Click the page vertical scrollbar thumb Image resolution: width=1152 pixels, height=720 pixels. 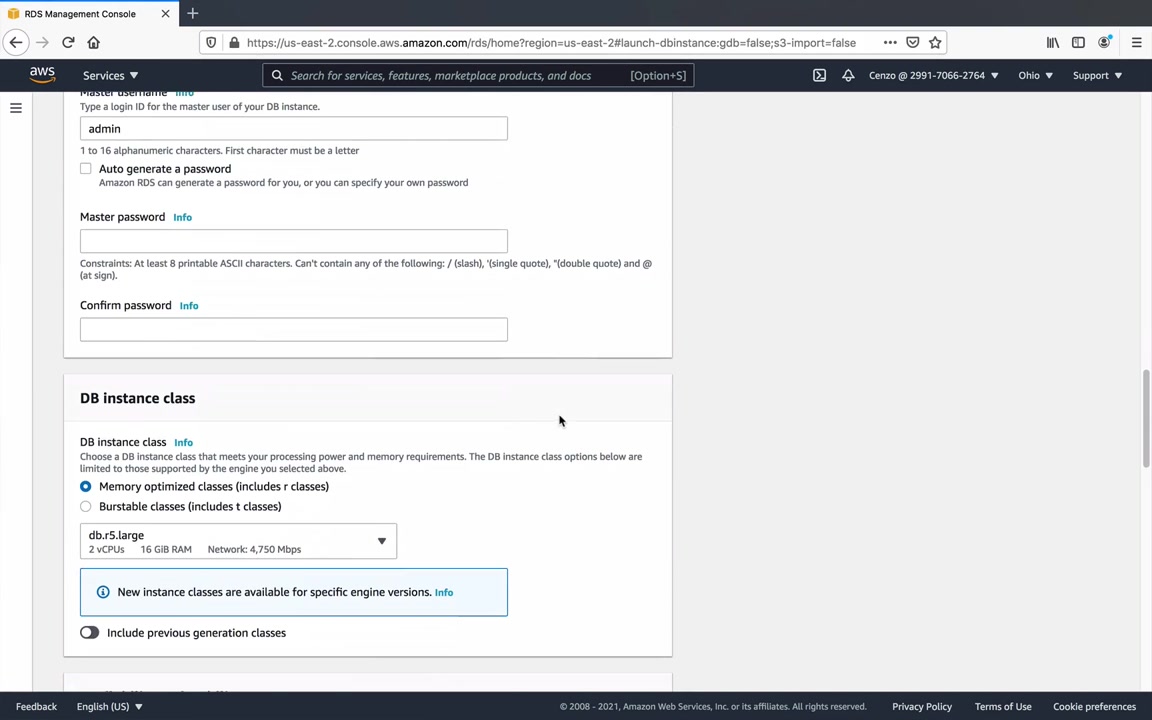click(x=1145, y=418)
